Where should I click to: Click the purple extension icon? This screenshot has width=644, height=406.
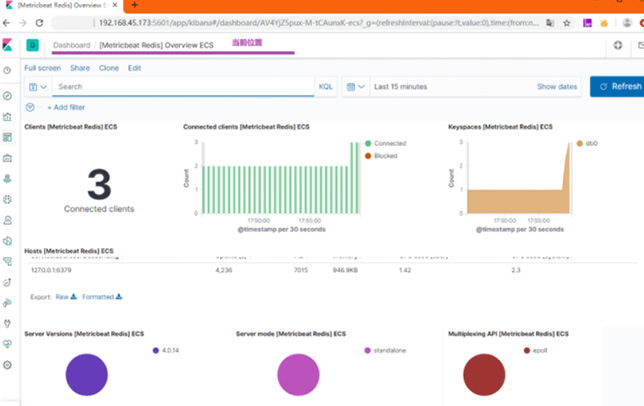click(x=587, y=23)
